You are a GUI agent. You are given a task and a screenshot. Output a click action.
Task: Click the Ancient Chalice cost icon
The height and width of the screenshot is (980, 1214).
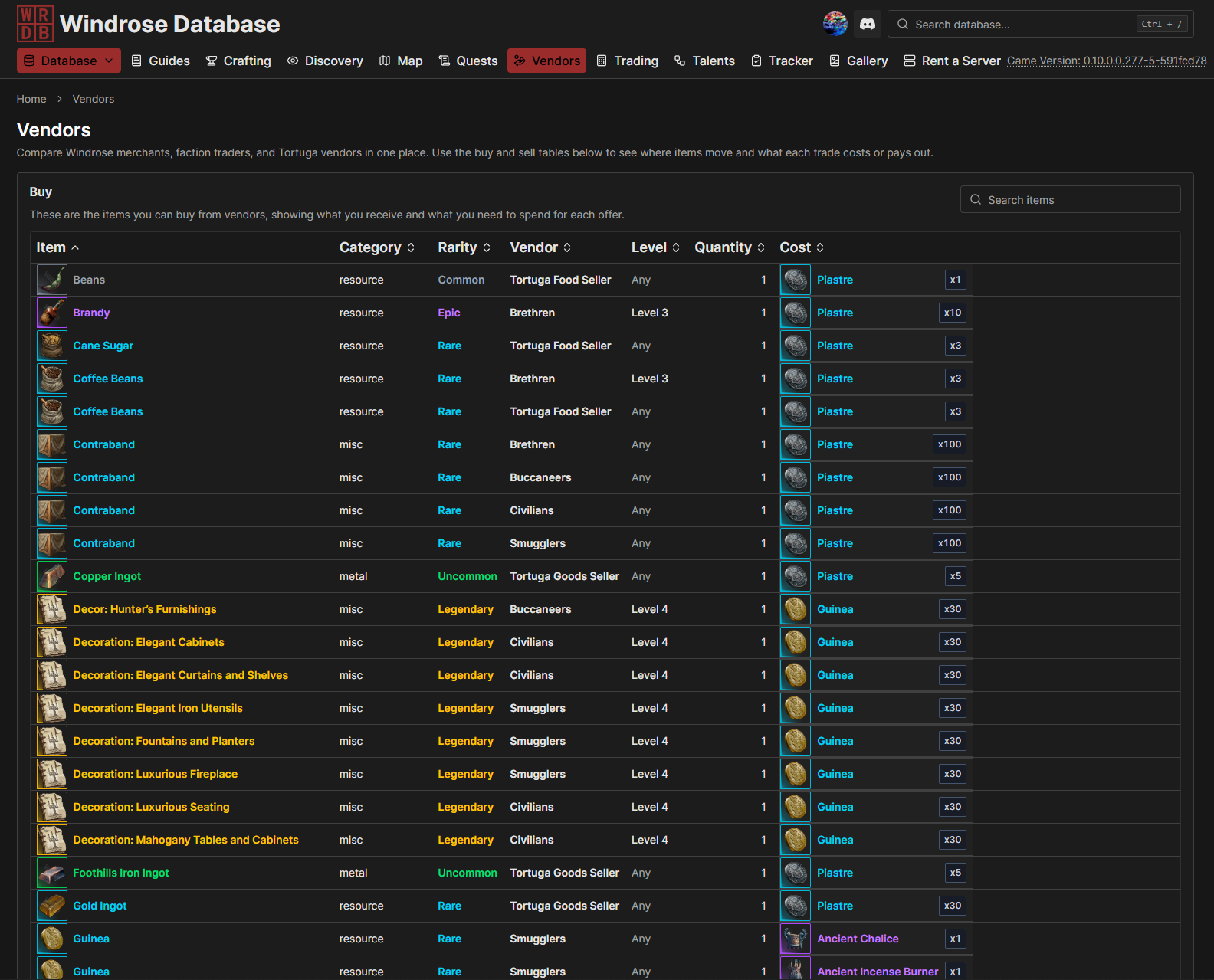(796, 939)
